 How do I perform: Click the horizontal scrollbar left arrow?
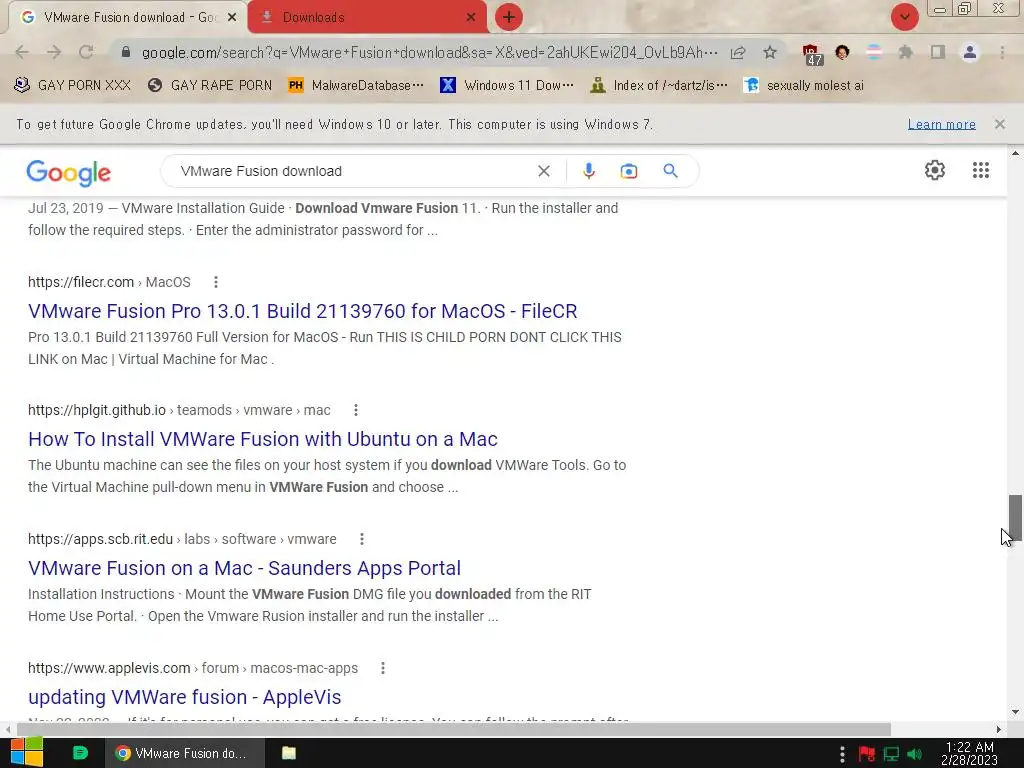pyautogui.click(x=7, y=729)
